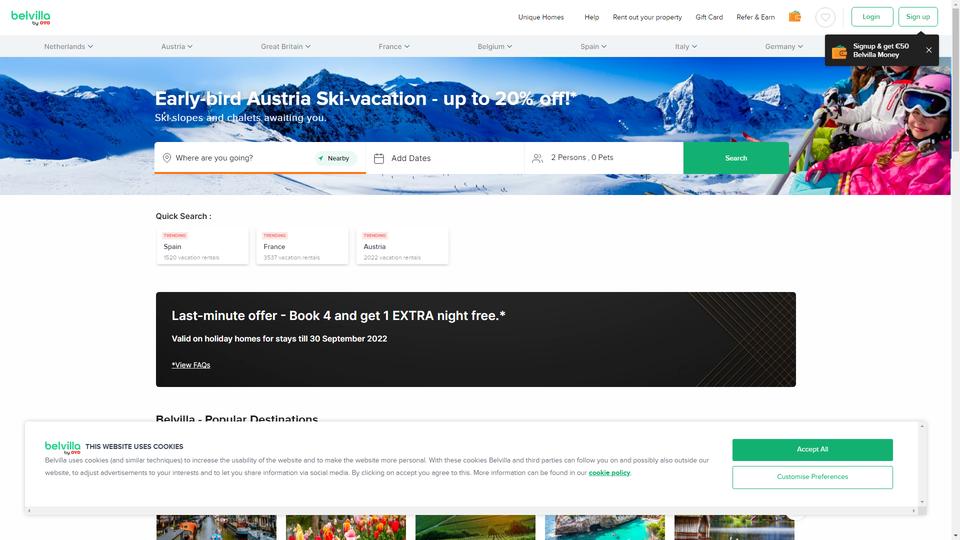Click the Belvilla by OYO logo
This screenshot has height=540, width=960.
click(x=31, y=17)
